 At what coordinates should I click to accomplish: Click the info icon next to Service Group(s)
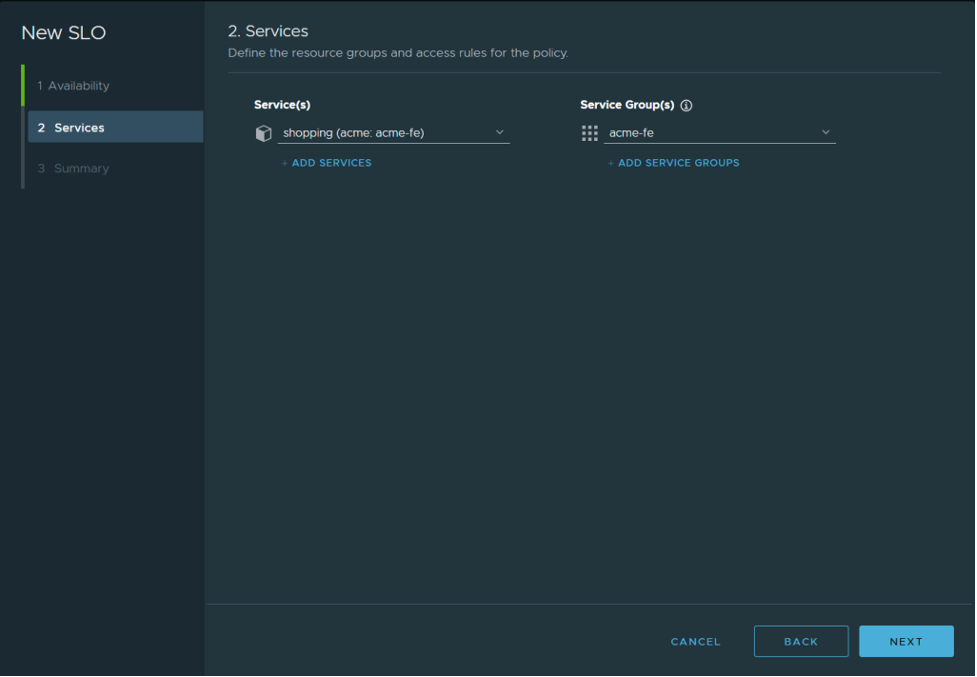[686, 105]
